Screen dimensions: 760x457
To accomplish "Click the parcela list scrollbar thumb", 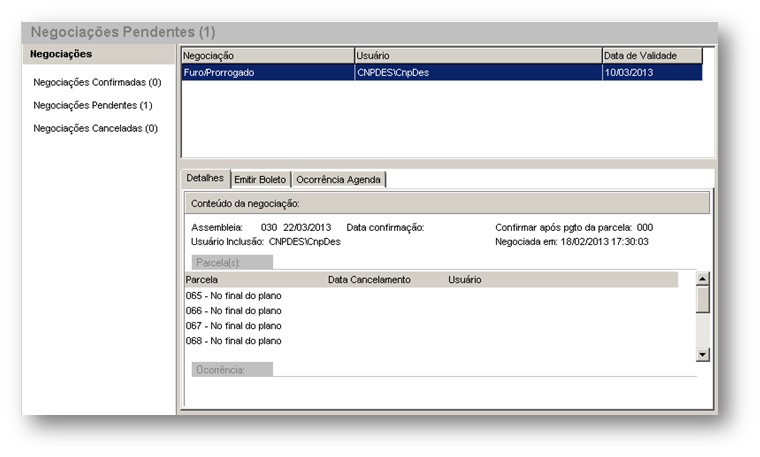I will [x=702, y=299].
